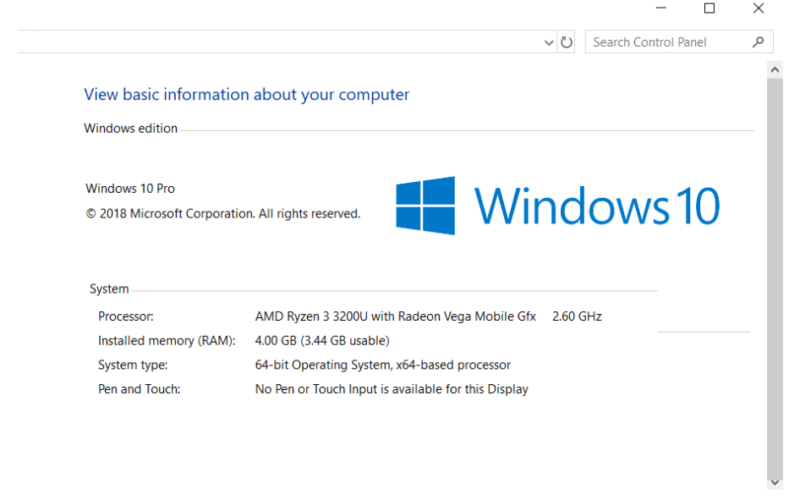Click the magnifier search icon
The width and height of the screenshot is (800, 500).
(x=758, y=42)
